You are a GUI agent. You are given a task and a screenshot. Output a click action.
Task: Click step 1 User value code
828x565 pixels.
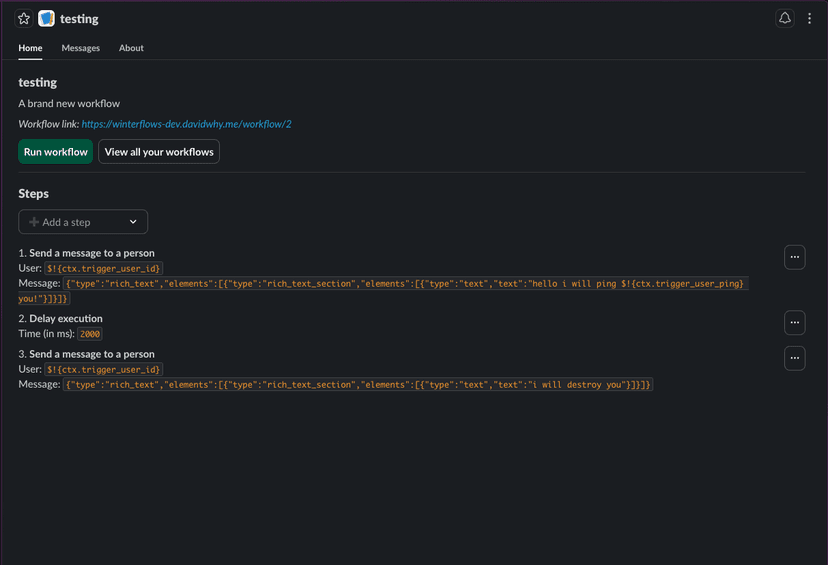tap(103, 268)
